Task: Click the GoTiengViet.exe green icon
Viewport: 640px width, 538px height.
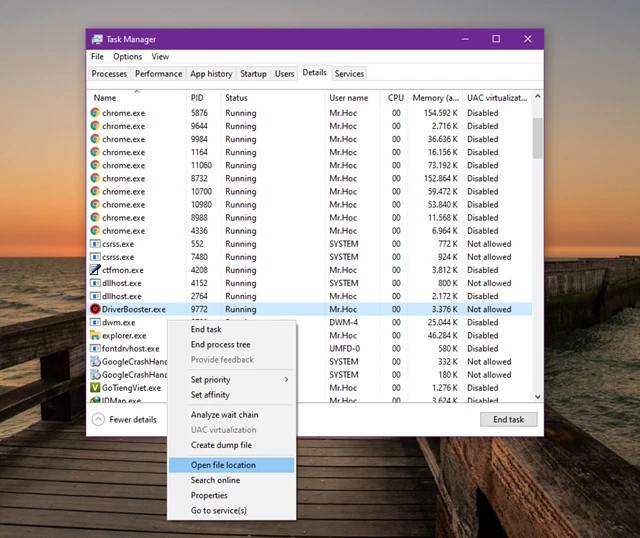Action: [95, 388]
